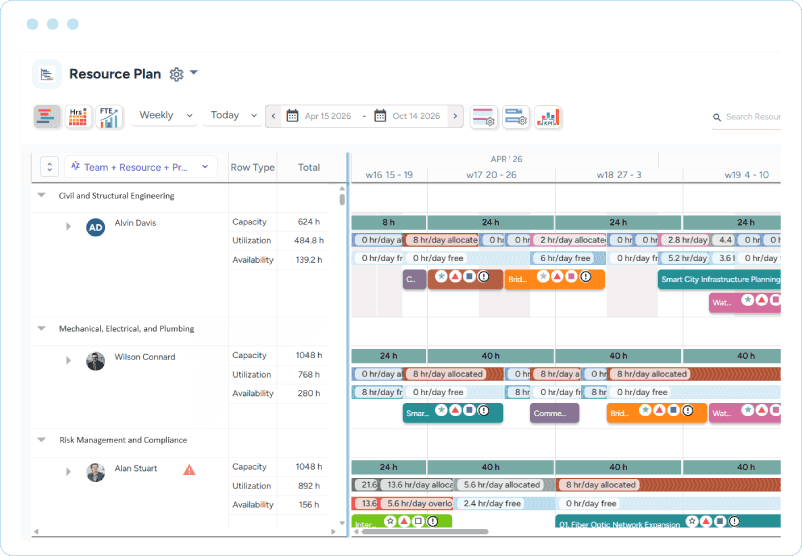
Task: Click the 8 hr/day allocated segment for Alvin Davis
Action: pos(441,240)
